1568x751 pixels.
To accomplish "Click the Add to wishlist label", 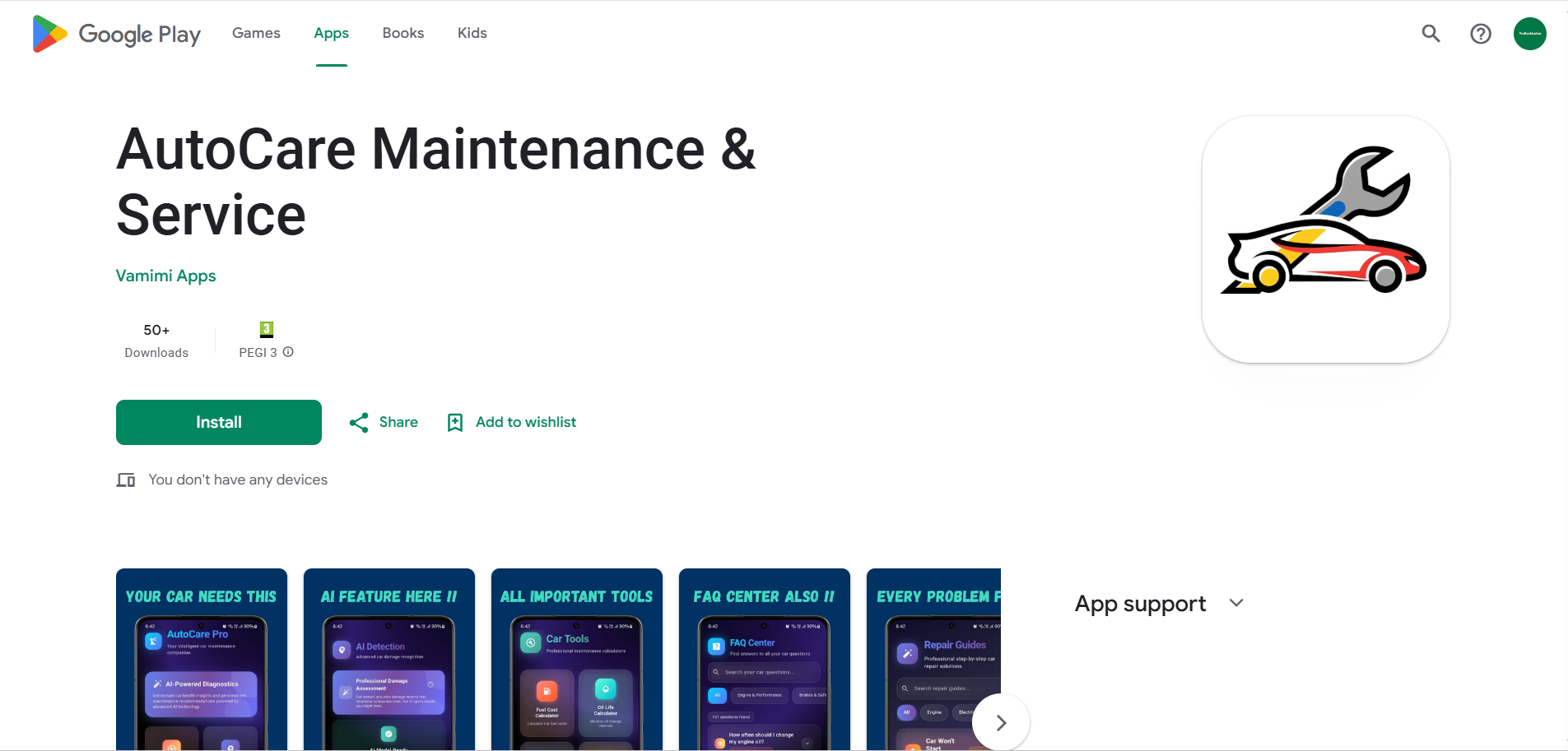I will [526, 422].
